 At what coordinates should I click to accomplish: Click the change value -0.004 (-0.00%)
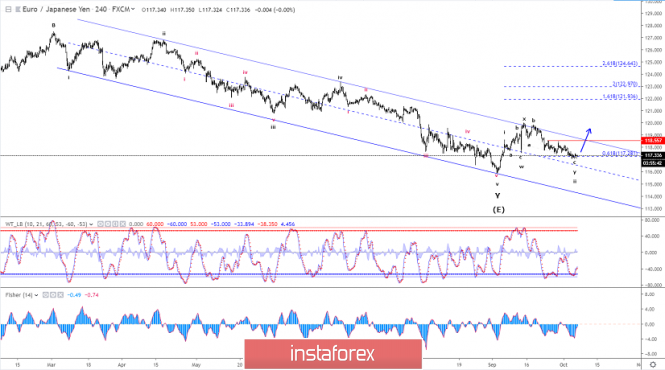275,10
